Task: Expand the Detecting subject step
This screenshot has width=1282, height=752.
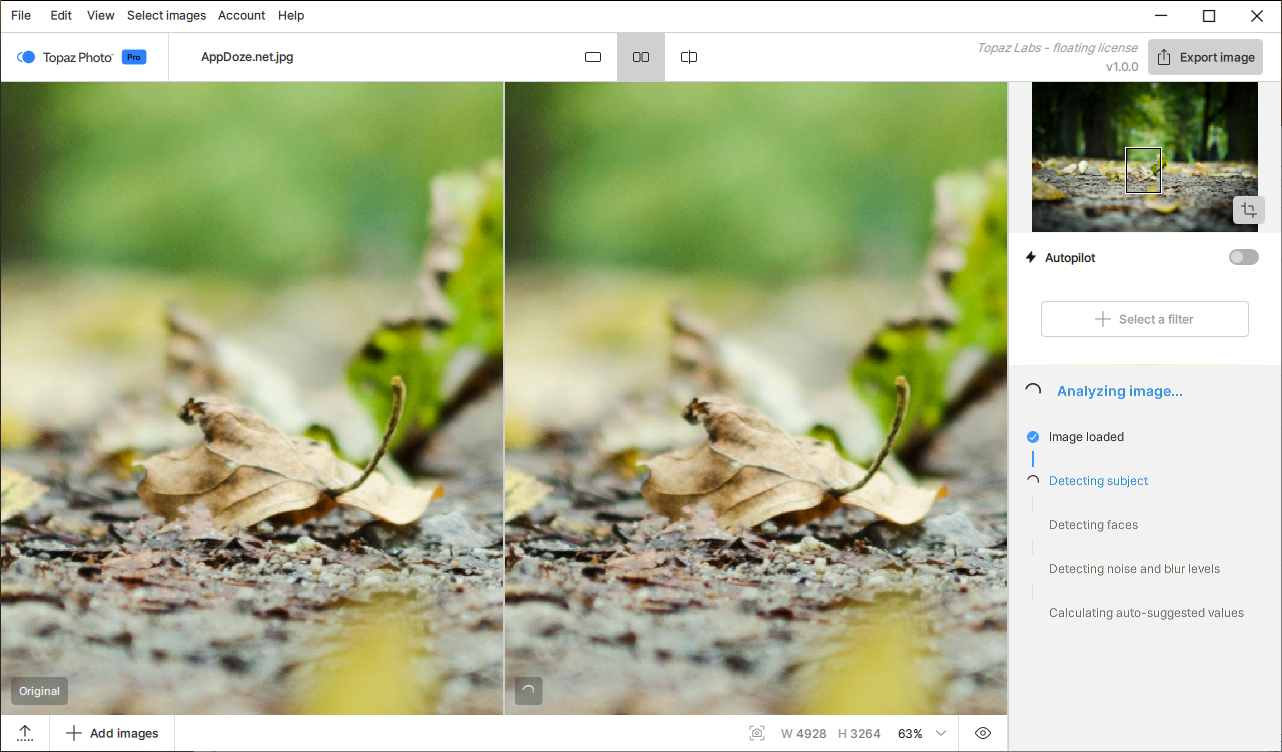Action: (1097, 481)
